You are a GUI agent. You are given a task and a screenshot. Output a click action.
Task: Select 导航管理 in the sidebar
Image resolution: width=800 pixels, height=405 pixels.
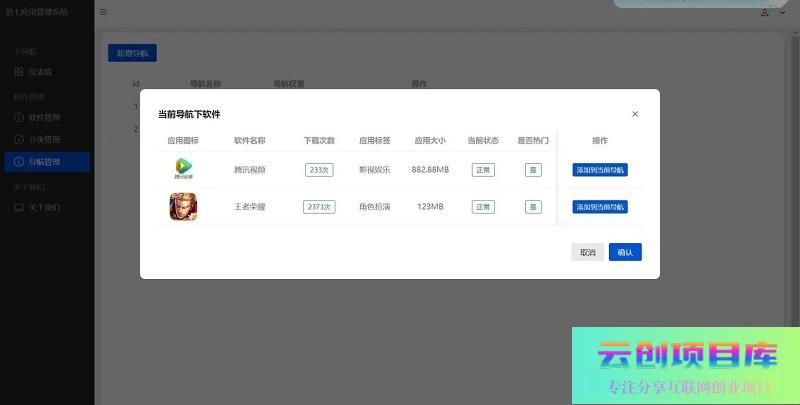pyautogui.click(x=44, y=161)
